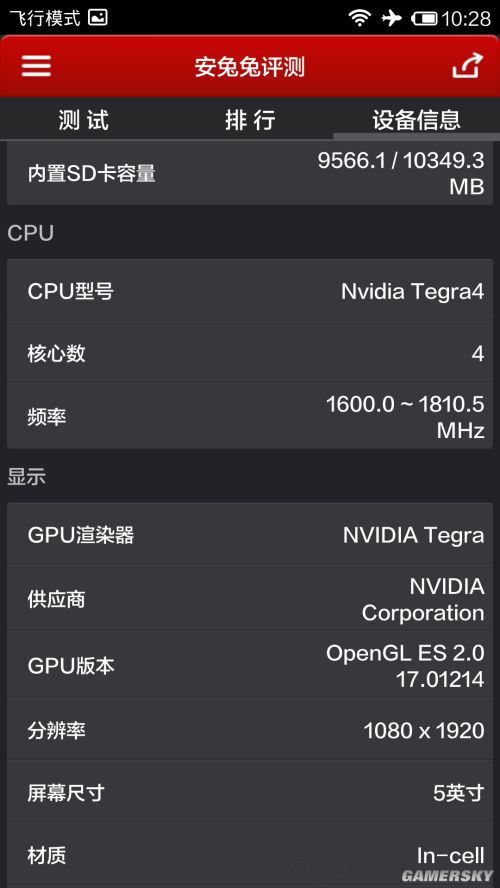The height and width of the screenshot is (888, 500).
Task: Tap the 频率 MHz row
Action: click(x=250, y=417)
